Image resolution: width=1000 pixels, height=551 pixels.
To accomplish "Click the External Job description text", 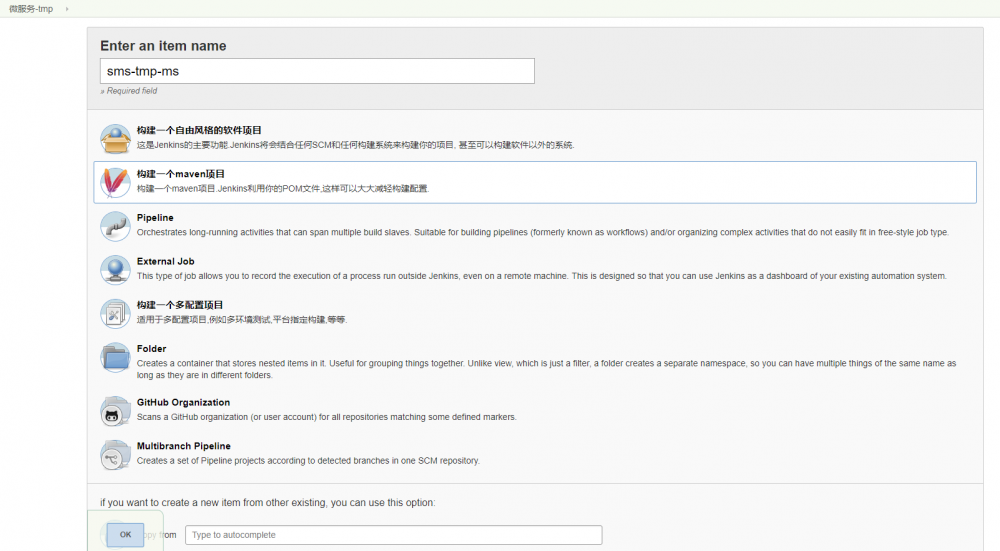I will pyautogui.click(x=541, y=276).
